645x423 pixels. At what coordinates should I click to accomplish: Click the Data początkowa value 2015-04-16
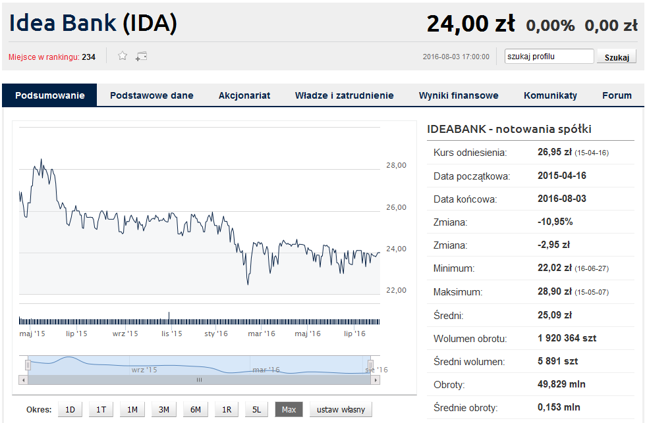click(x=562, y=176)
